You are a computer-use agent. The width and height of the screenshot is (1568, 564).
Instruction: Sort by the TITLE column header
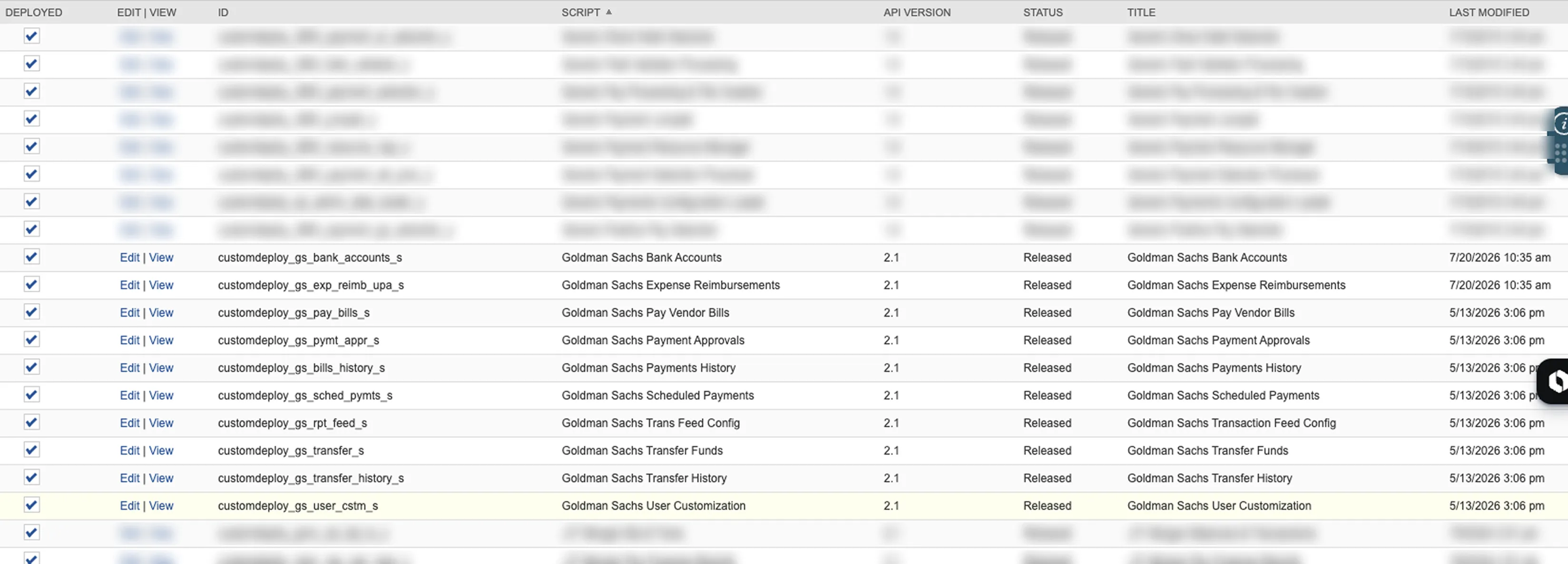click(1141, 12)
